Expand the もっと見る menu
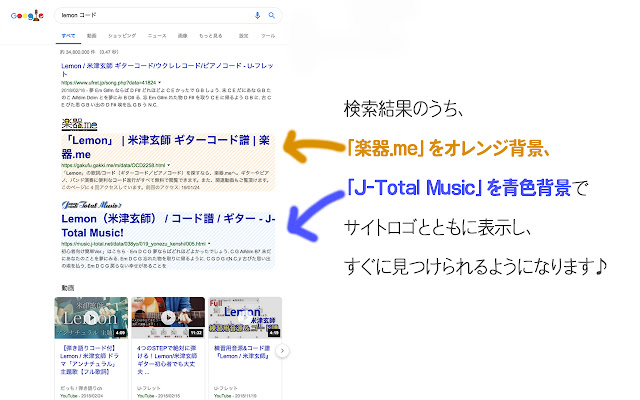 pos(211,36)
